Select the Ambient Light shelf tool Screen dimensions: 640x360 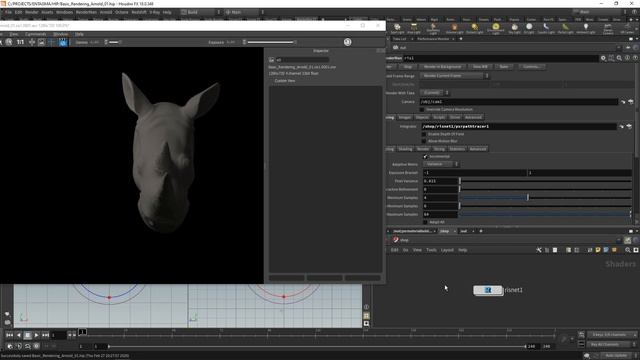tap(586, 28)
